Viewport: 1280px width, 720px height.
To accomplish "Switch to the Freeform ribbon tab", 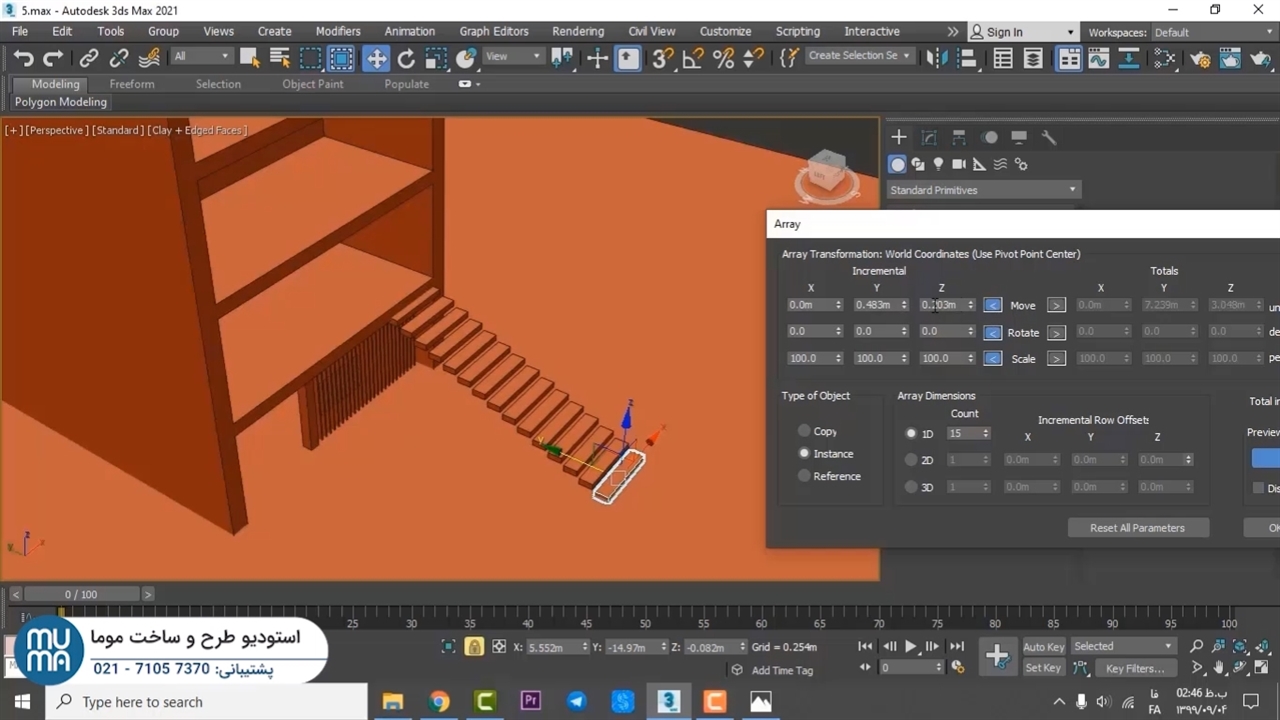I will (132, 84).
